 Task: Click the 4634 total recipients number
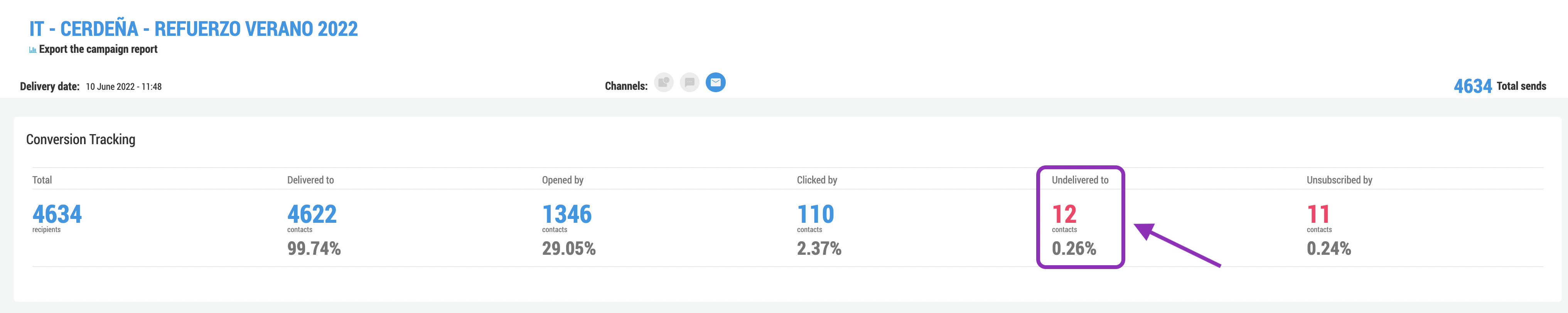[57, 214]
